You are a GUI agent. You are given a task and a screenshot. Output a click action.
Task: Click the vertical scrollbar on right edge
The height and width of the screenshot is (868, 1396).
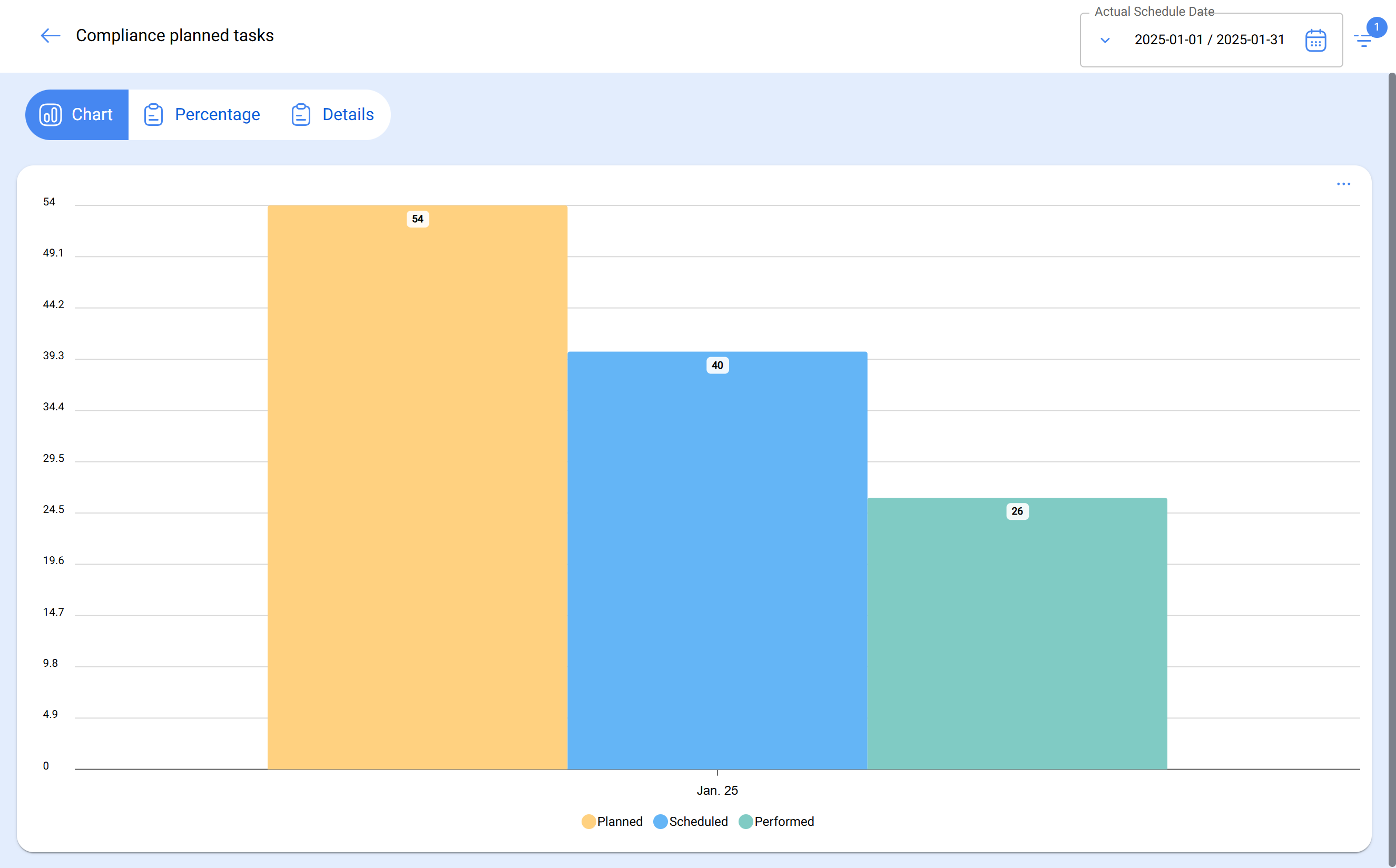1391,459
